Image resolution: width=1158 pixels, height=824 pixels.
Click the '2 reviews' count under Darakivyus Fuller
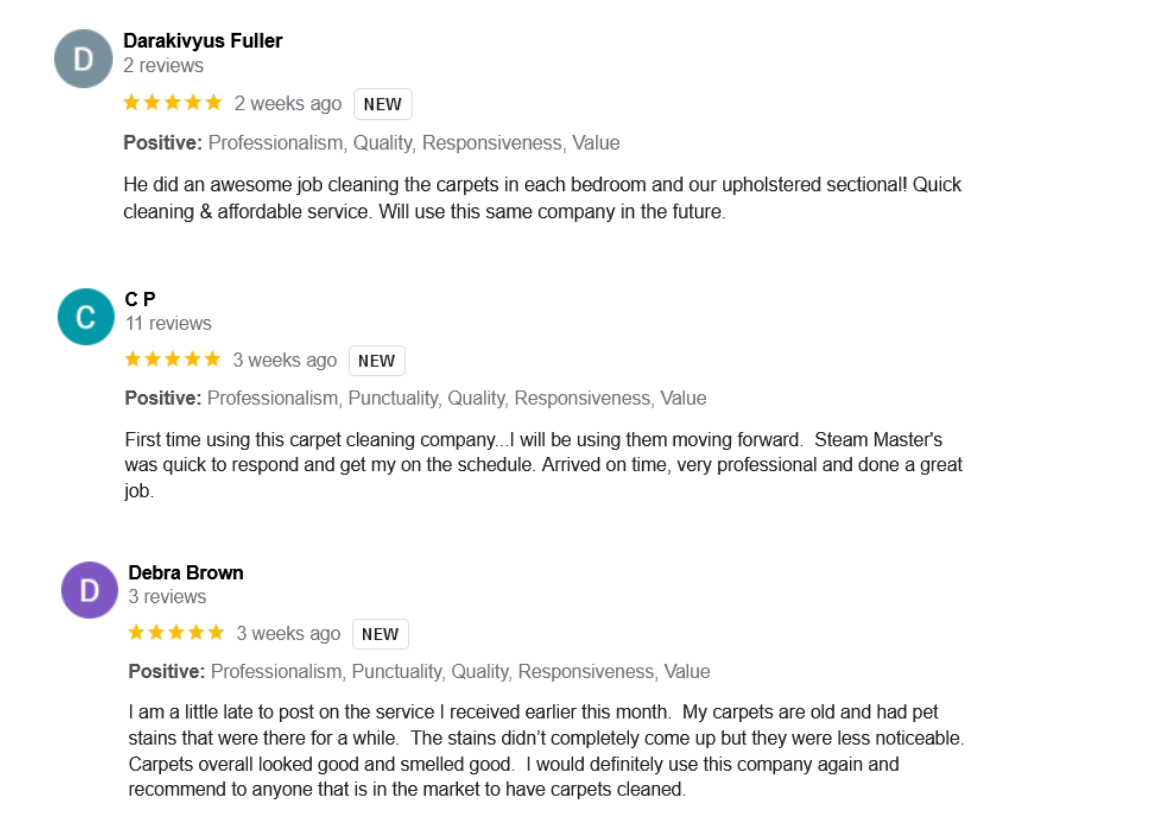coord(163,66)
